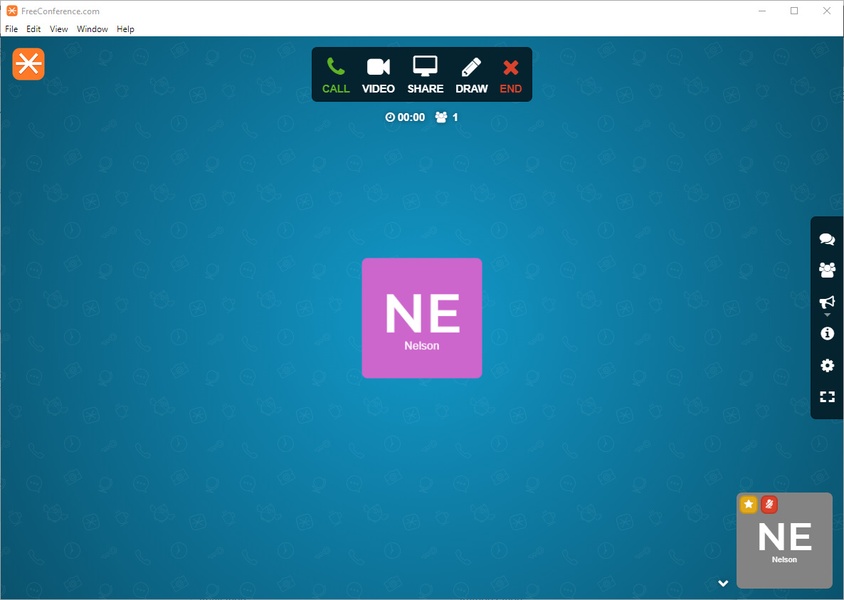Viewport: 844px width, 600px height.
Task: Open the File menu
Action: click(11, 29)
